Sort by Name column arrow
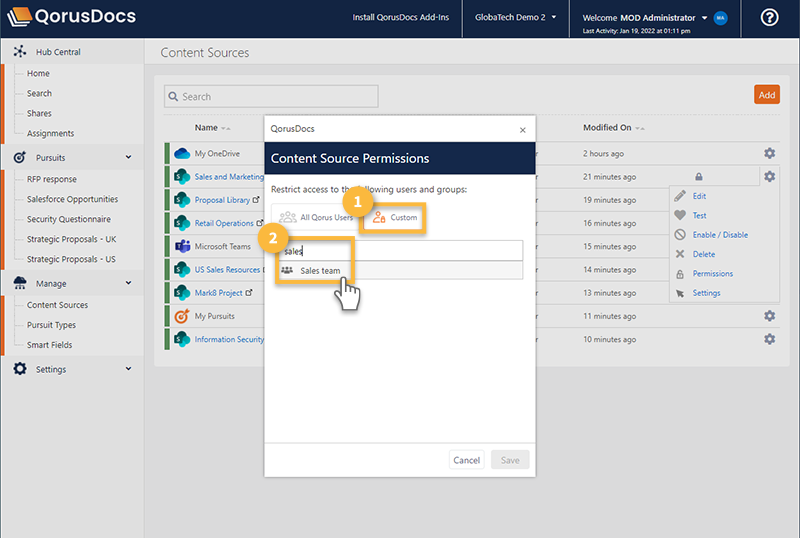The image size is (800, 538). point(226,128)
